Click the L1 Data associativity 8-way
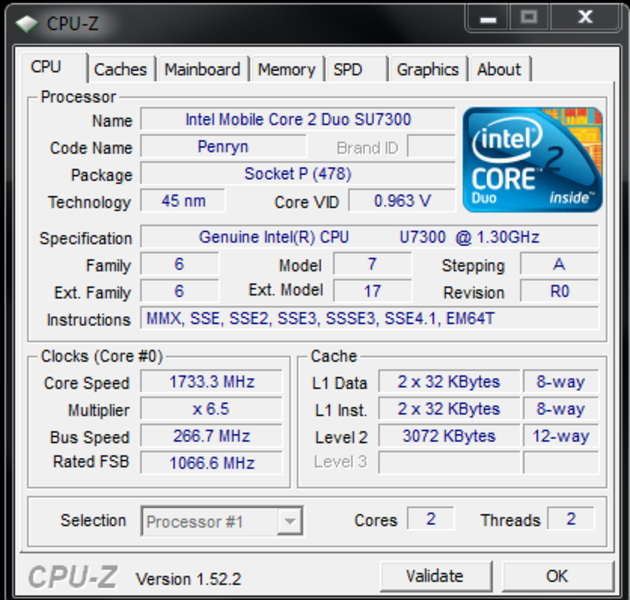The height and width of the screenshot is (600, 630). (x=561, y=382)
